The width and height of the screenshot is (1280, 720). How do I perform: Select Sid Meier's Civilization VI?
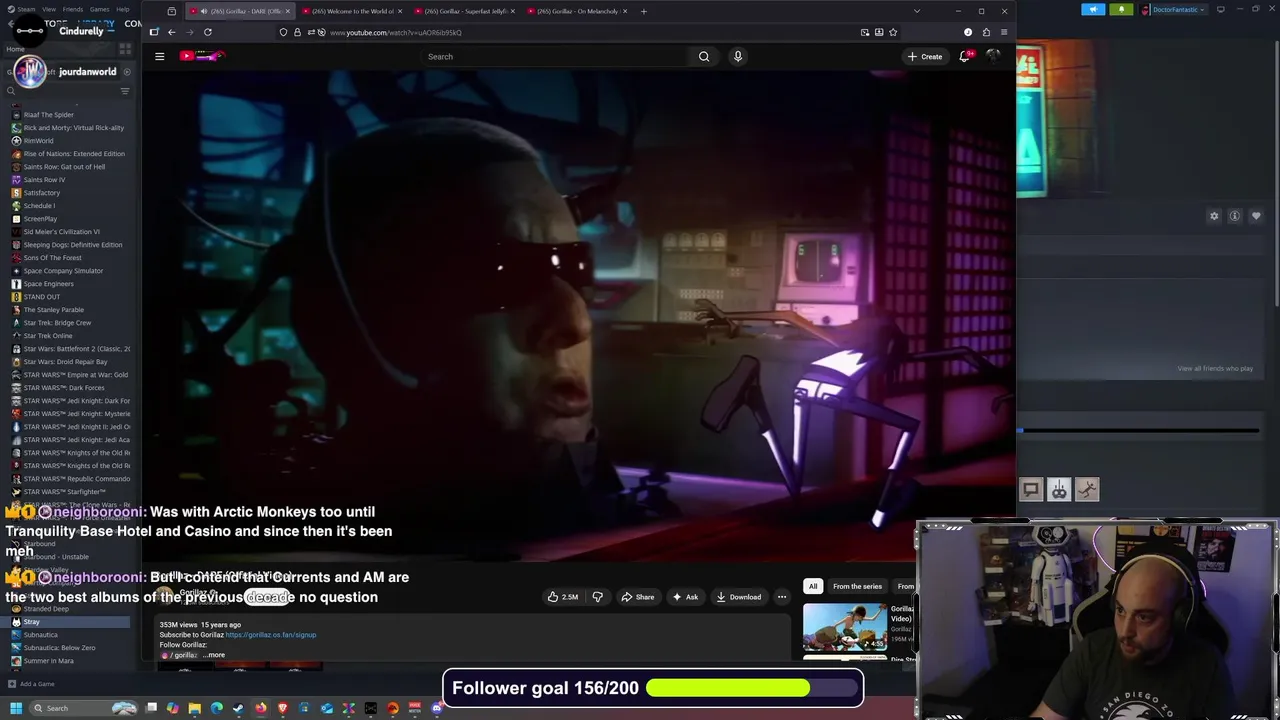coord(61,232)
